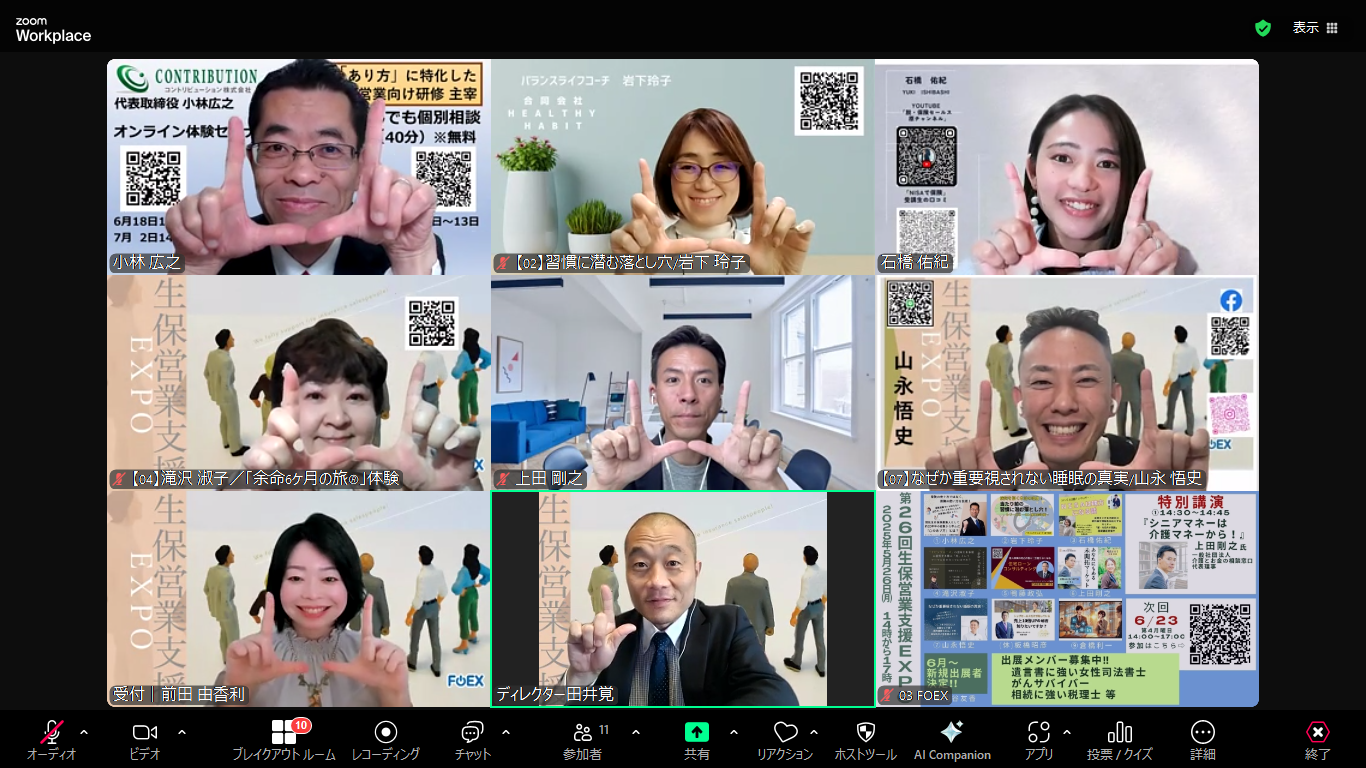Open the 表示 view menu
1366x768 pixels.
(x=1308, y=28)
